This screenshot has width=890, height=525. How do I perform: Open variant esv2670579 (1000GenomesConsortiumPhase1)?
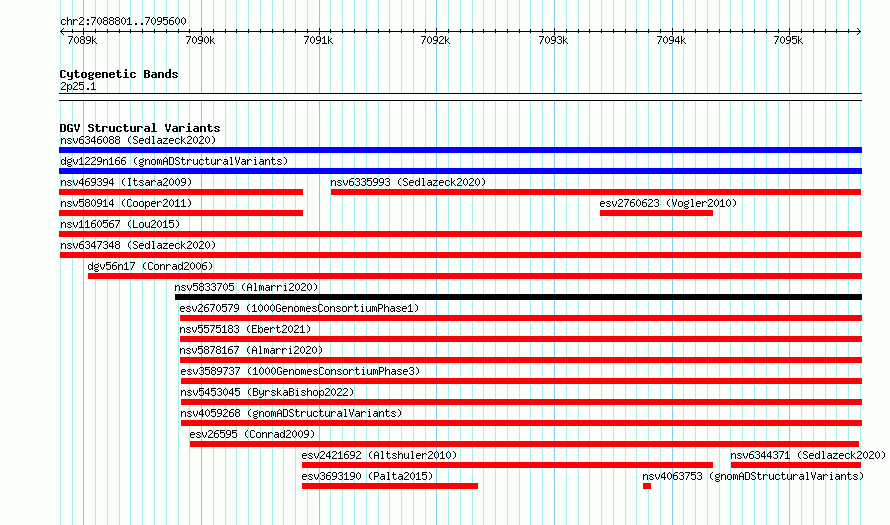pyautogui.click(x=299, y=308)
